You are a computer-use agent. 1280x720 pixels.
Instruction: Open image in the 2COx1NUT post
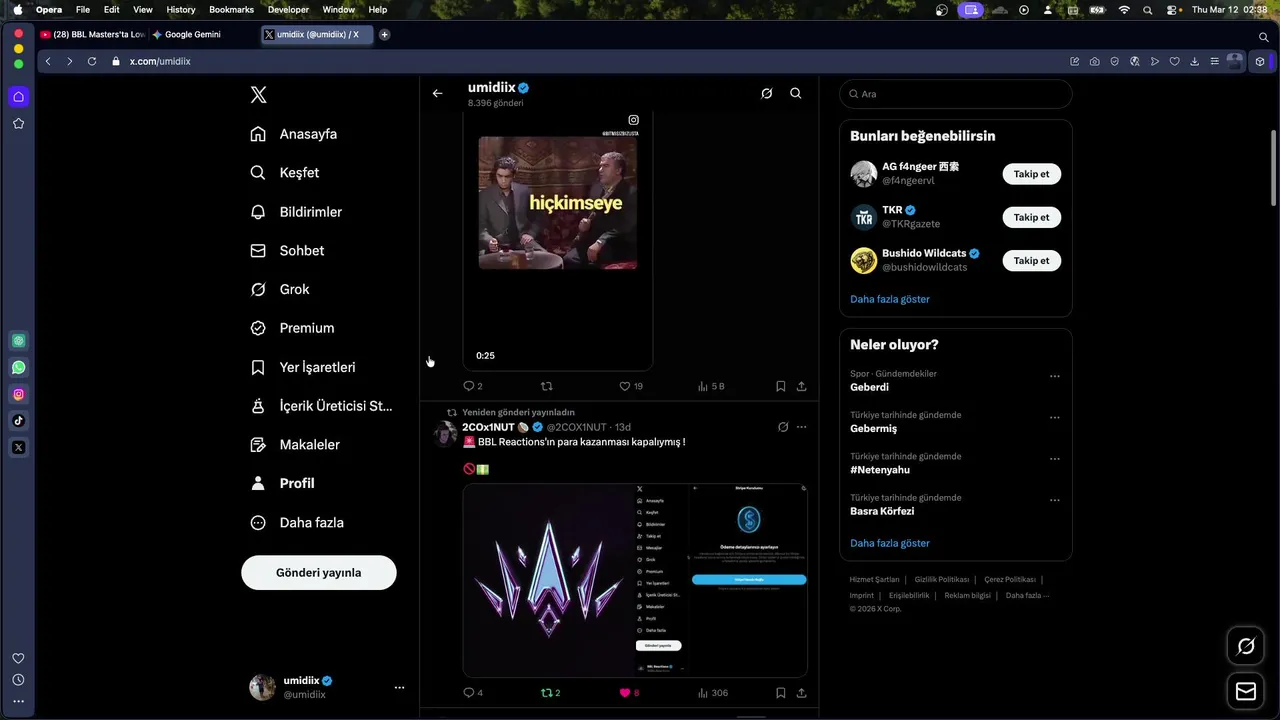635,581
